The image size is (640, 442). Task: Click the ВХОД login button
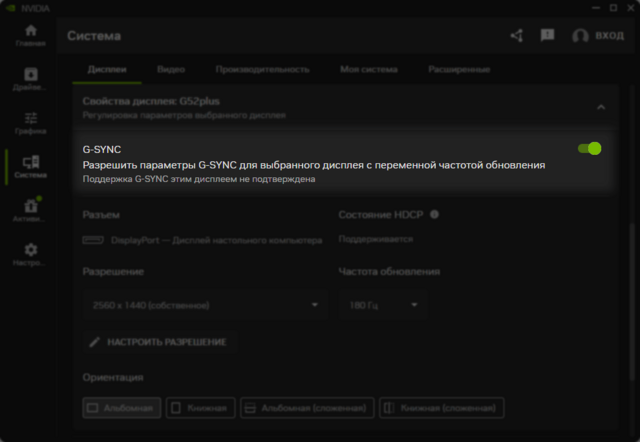point(609,36)
